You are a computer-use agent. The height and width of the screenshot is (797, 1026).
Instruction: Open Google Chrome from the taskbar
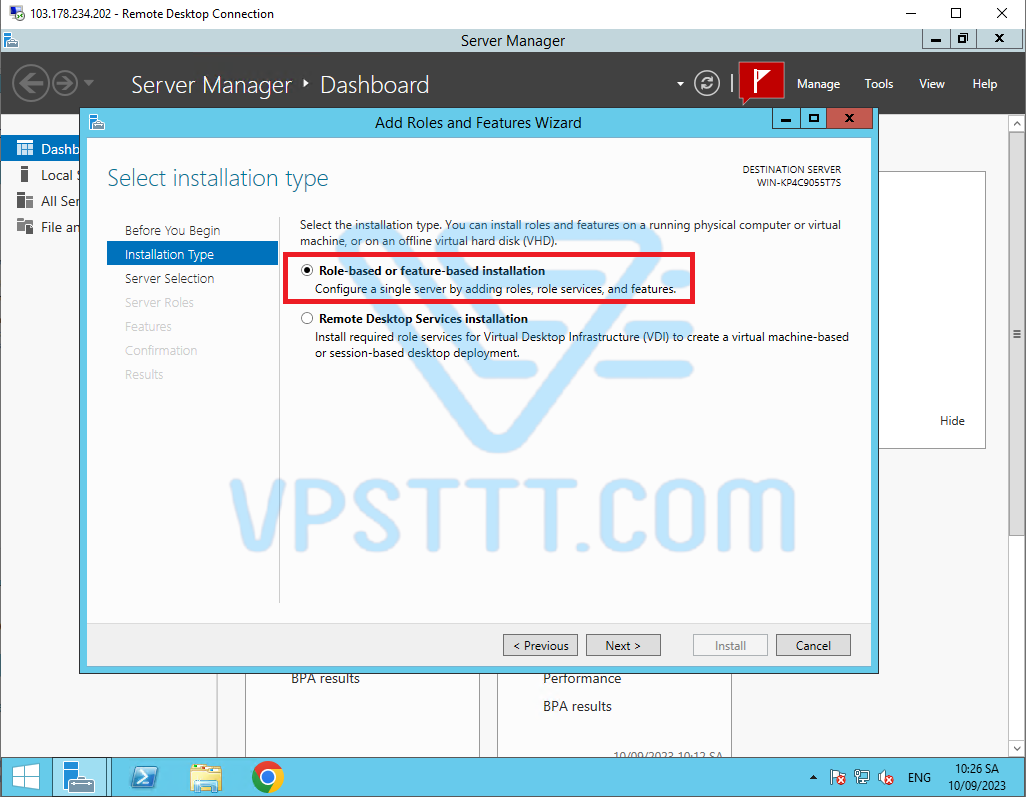point(268,777)
